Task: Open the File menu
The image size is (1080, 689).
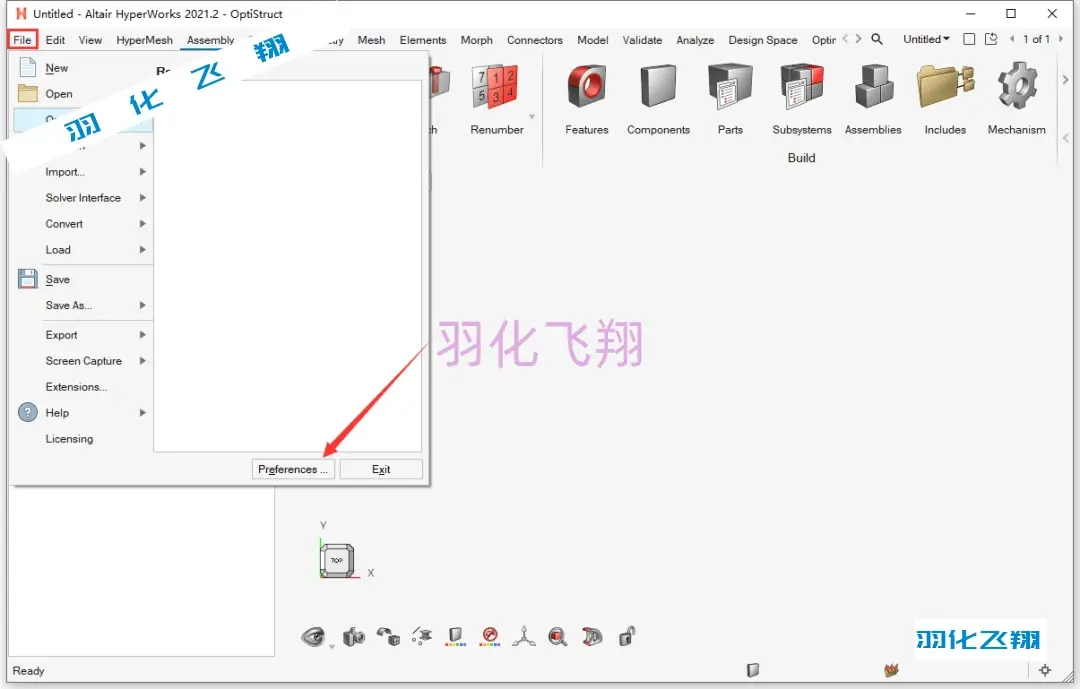Action: pyautogui.click(x=22, y=40)
